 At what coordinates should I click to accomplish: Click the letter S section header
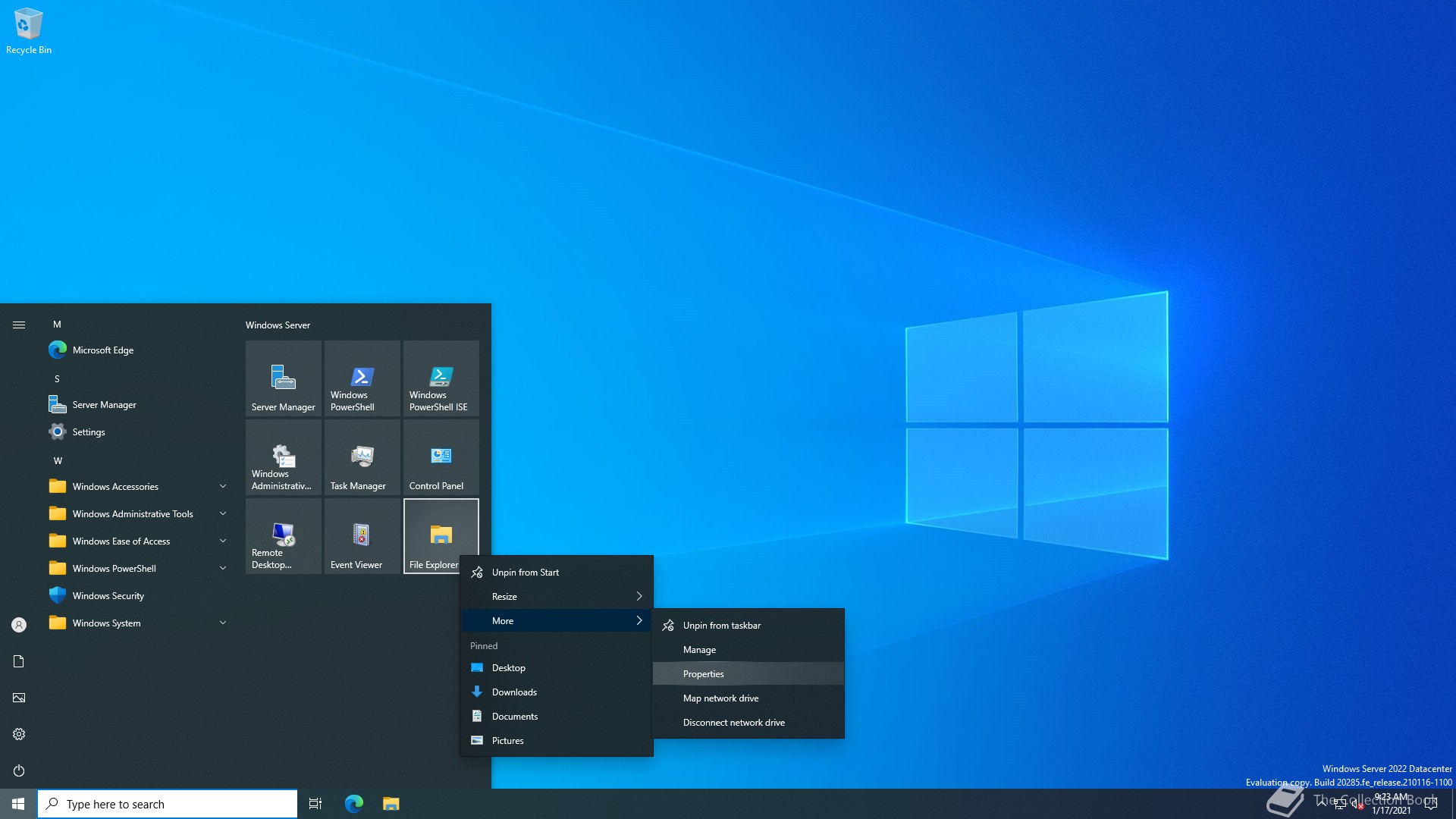[x=57, y=379]
